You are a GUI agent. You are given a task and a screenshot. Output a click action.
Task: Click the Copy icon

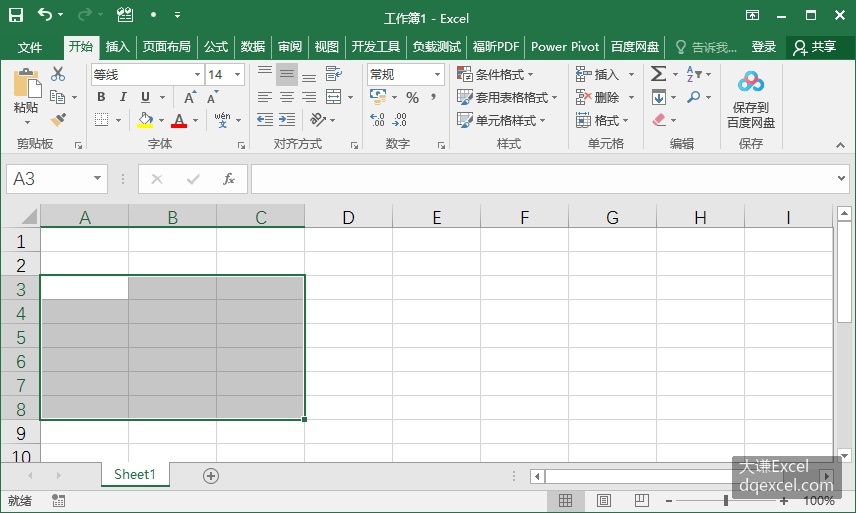[x=57, y=97]
